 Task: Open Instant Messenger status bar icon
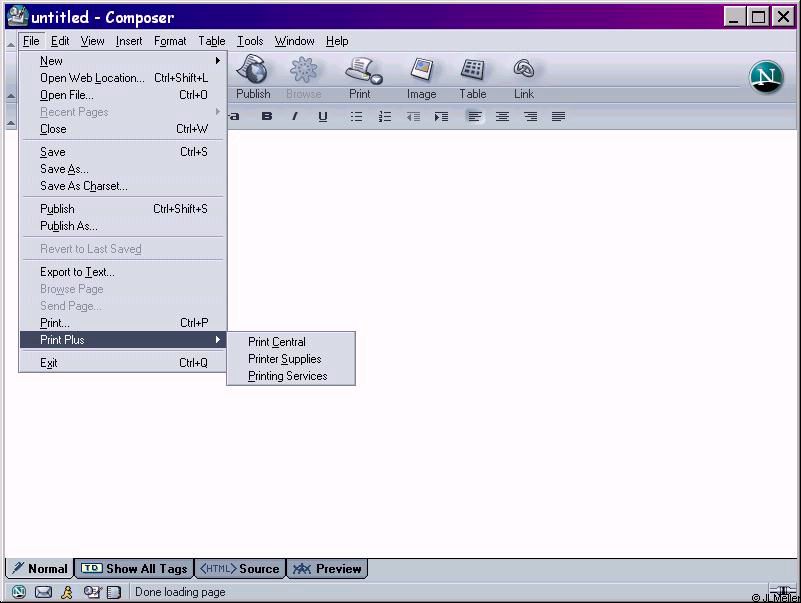pyautogui.click(x=67, y=592)
